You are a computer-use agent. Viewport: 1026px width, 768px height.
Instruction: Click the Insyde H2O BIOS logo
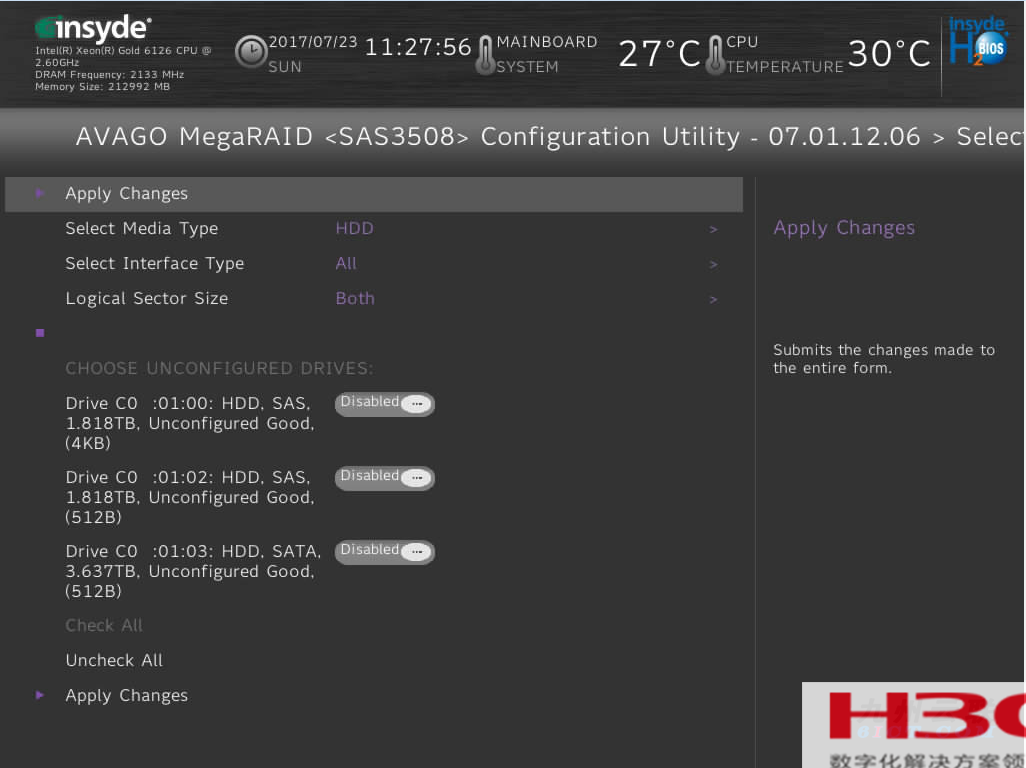point(978,41)
